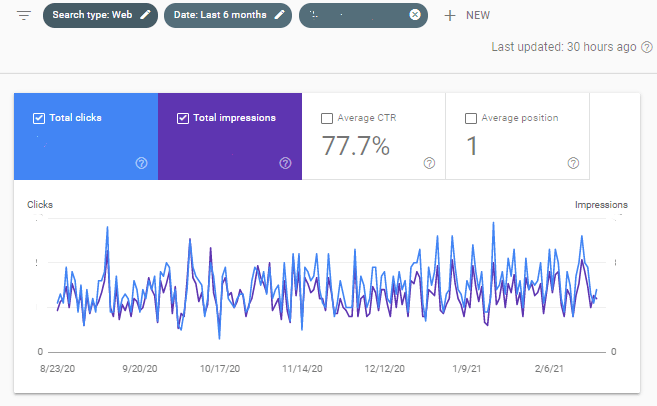The image size is (657, 406).
Task: Click pencil icon on Search type chip
Action: [x=145, y=15]
